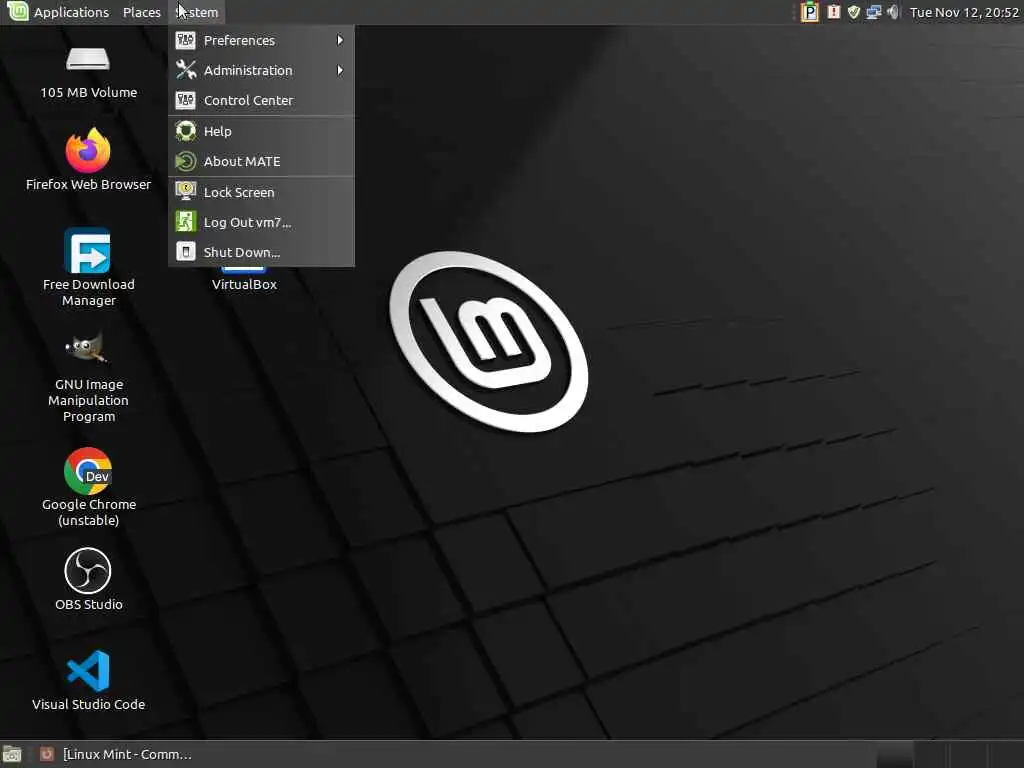Choose Log Out vm7 entry

[x=261, y=222]
